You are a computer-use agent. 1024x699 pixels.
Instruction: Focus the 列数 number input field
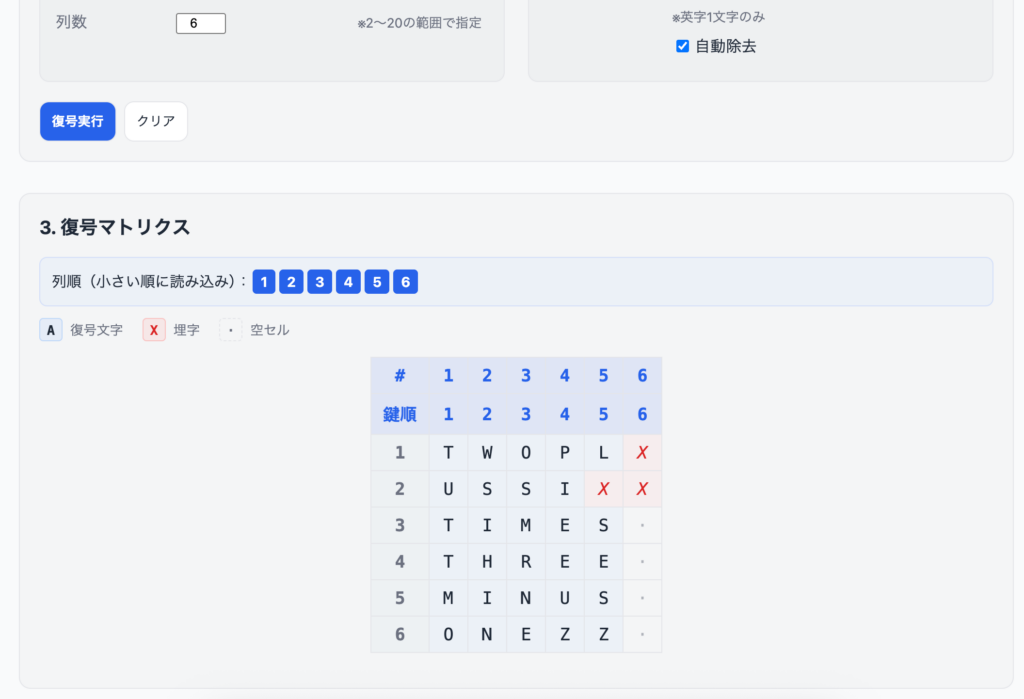(x=200, y=23)
